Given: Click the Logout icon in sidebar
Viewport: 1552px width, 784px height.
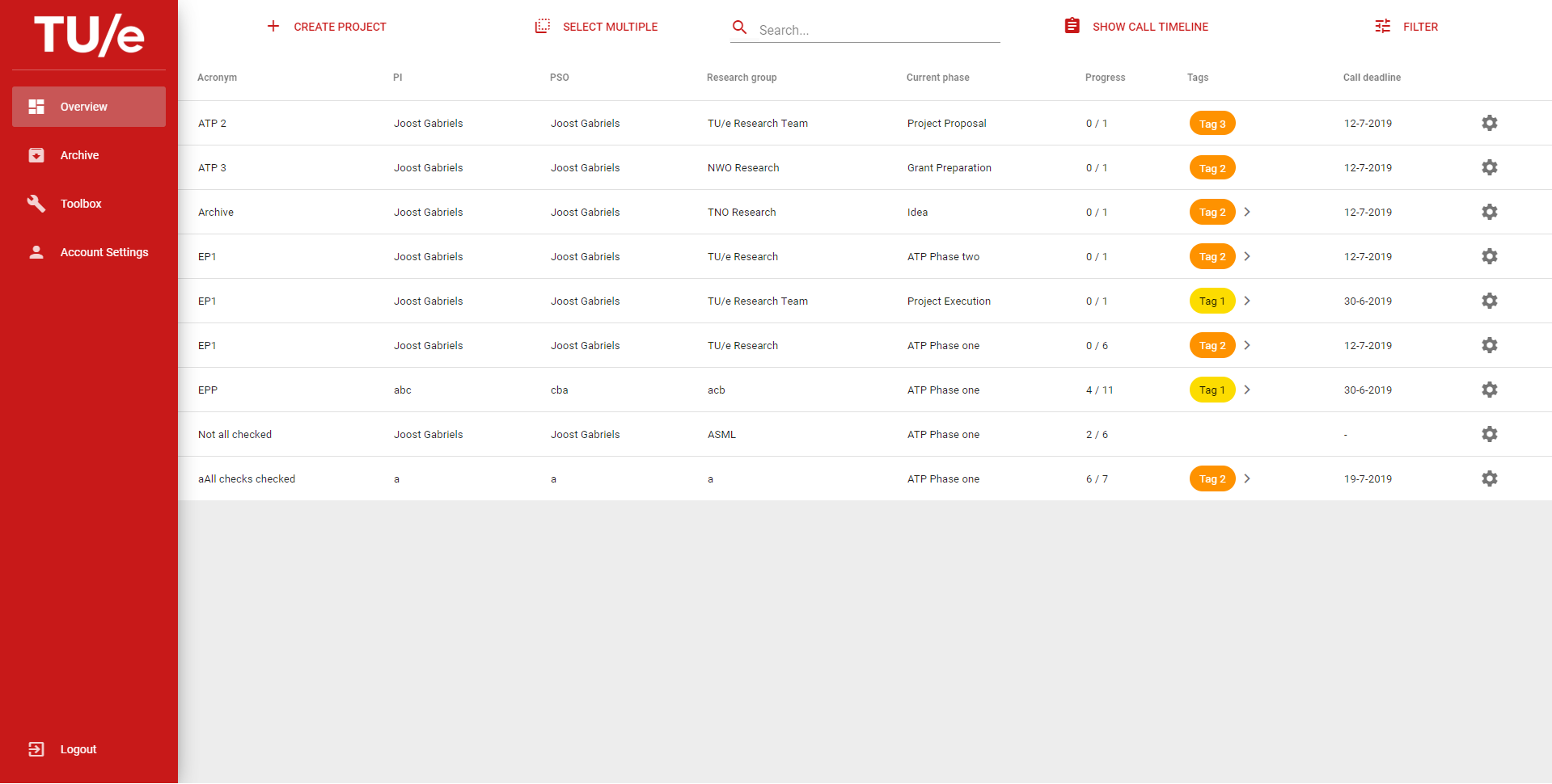Looking at the screenshot, I should click(x=36, y=749).
